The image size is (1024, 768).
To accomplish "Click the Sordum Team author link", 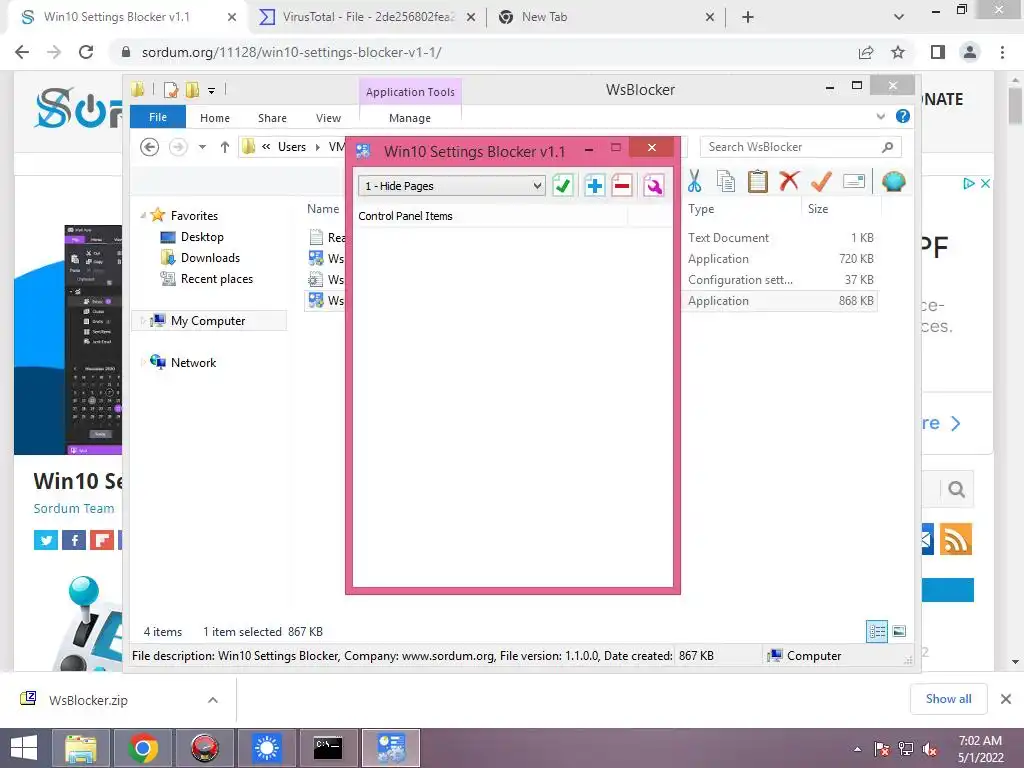I will point(74,508).
